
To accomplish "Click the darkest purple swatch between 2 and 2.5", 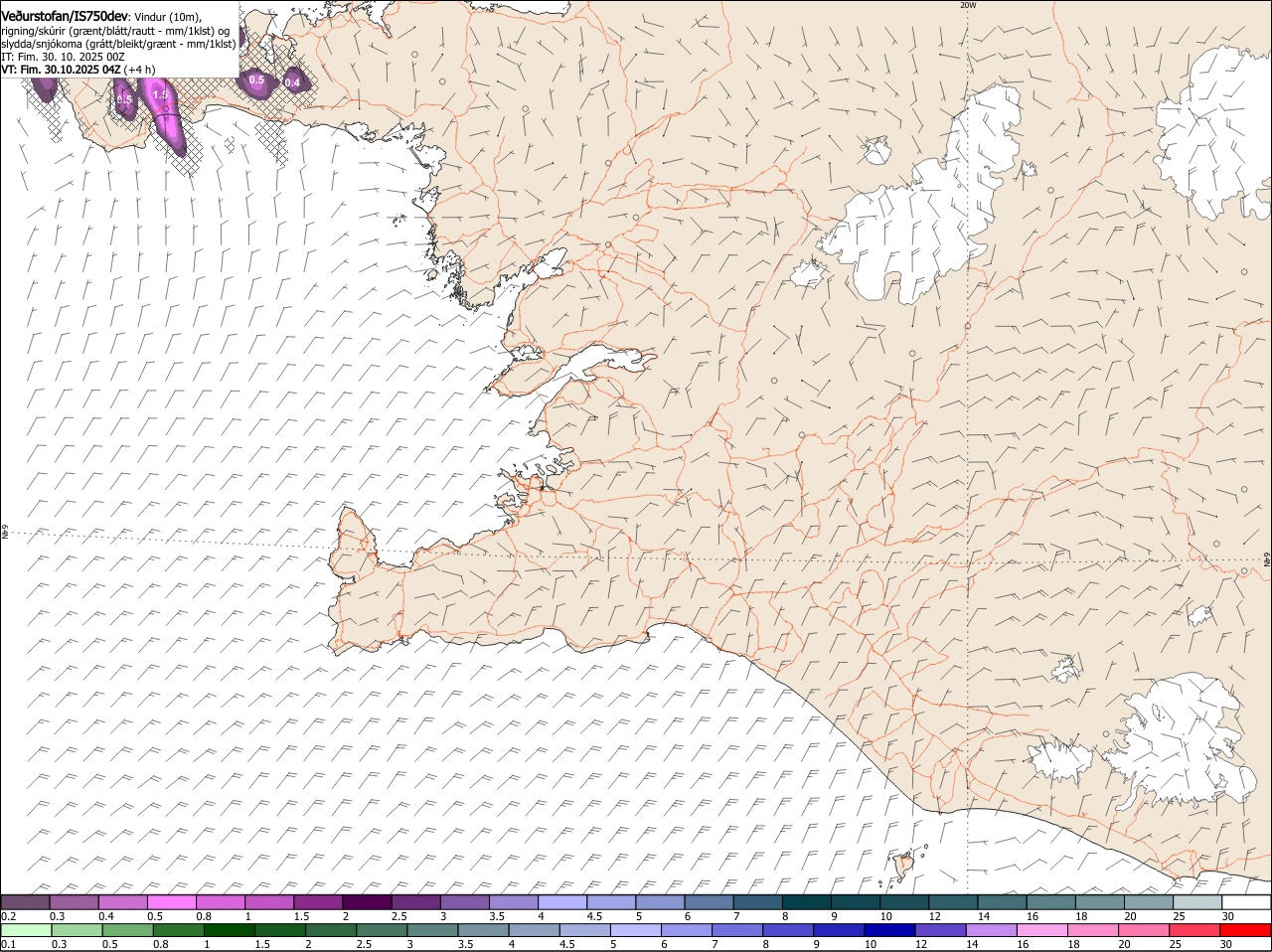I will pyautogui.click(x=367, y=902).
